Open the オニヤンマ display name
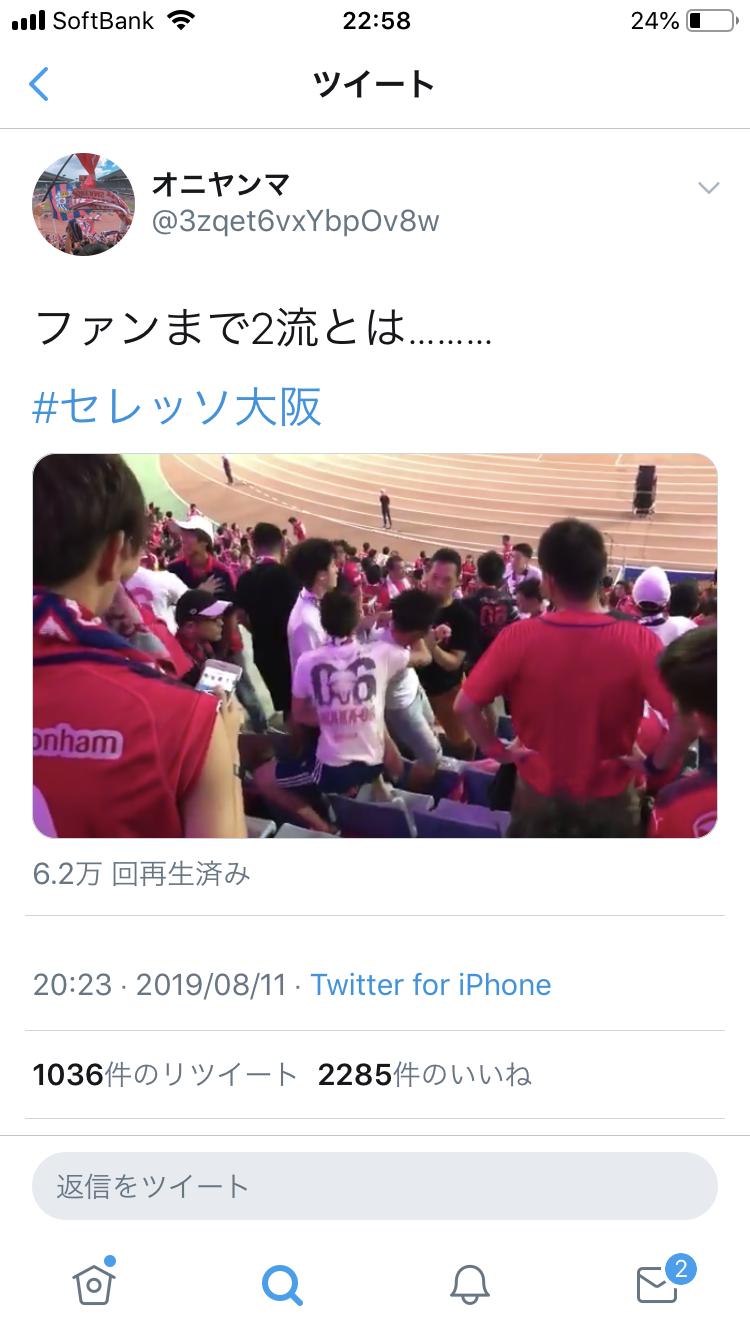Image resolution: width=750 pixels, height=1334 pixels. [x=221, y=185]
